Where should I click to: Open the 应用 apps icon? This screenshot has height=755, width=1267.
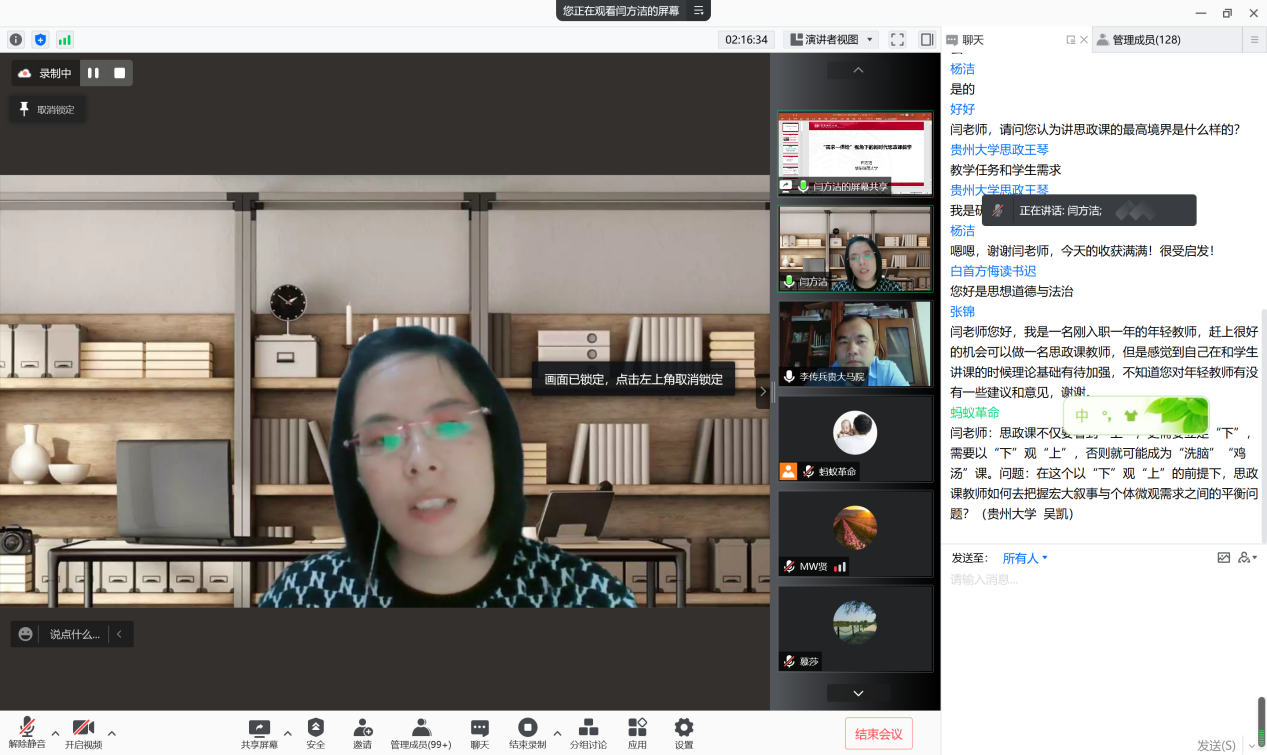637,728
